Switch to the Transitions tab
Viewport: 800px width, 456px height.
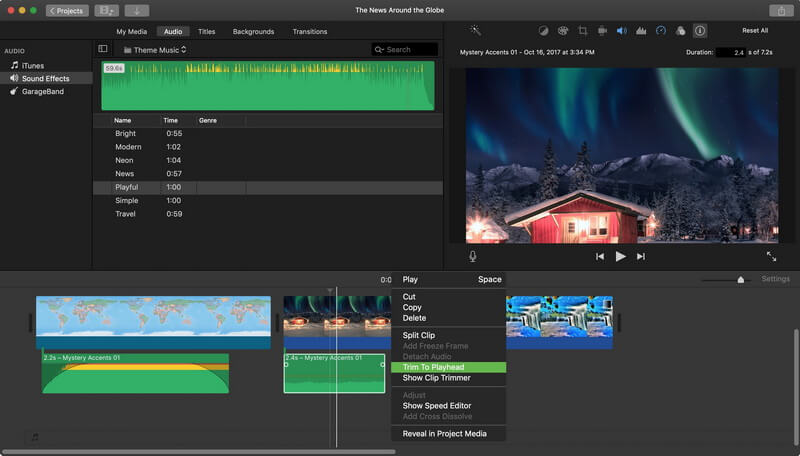coord(309,31)
